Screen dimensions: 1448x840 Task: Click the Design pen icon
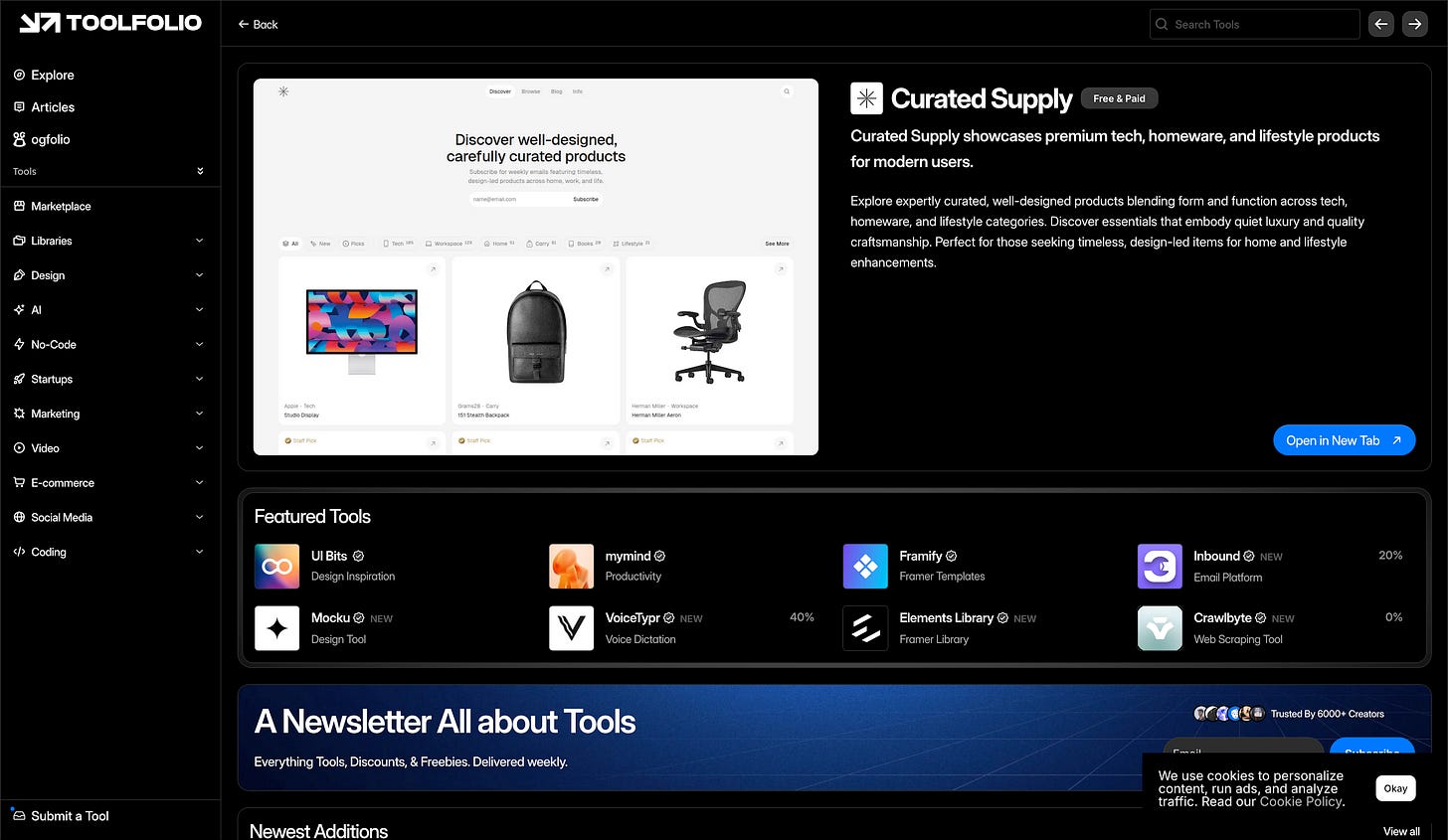coord(19,275)
